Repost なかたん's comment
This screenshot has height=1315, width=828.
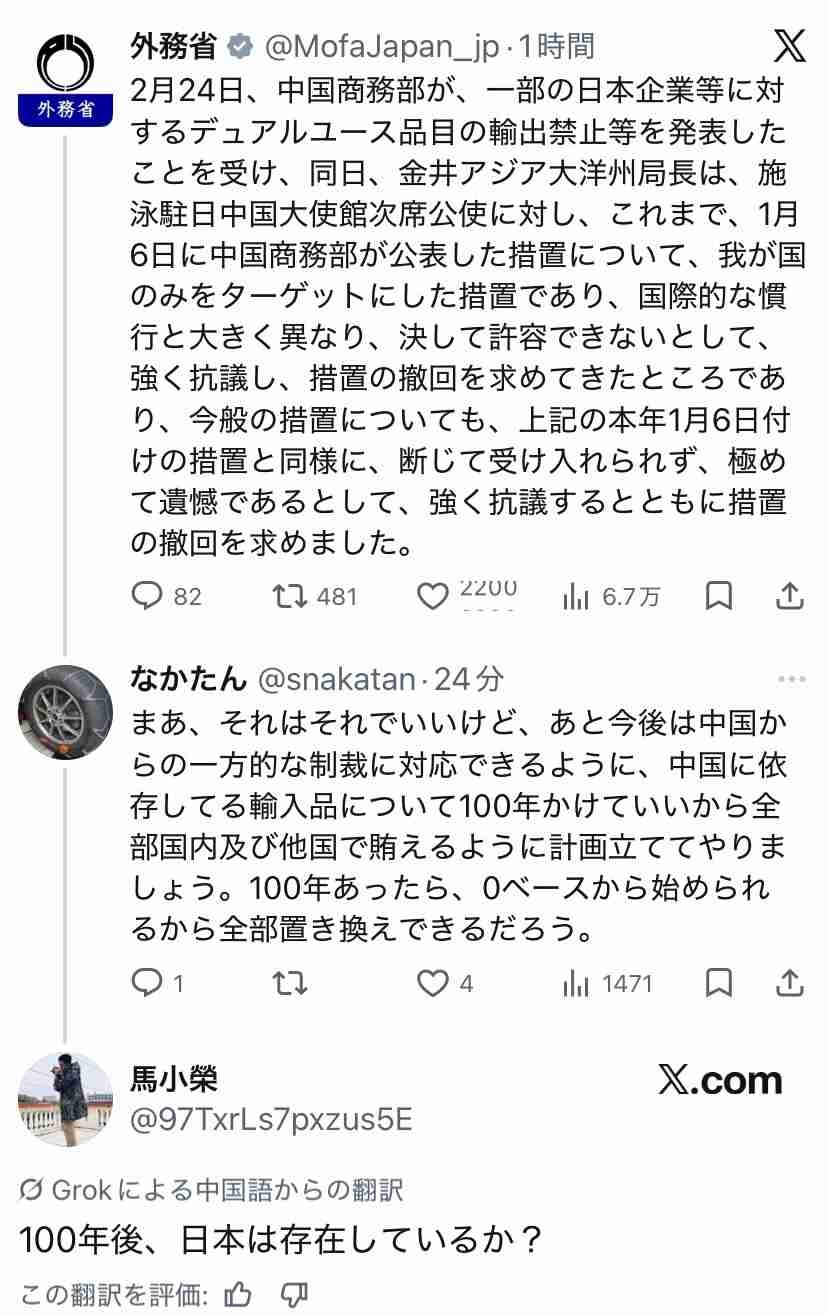click(290, 983)
